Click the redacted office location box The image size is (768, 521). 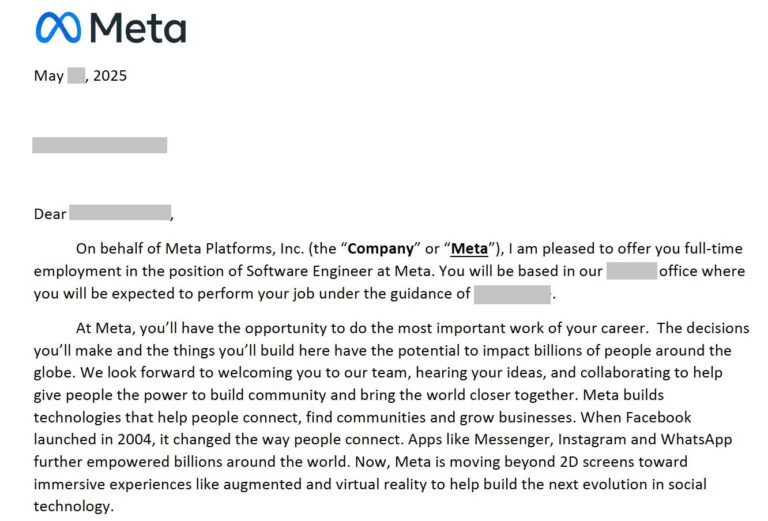tap(632, 271)
